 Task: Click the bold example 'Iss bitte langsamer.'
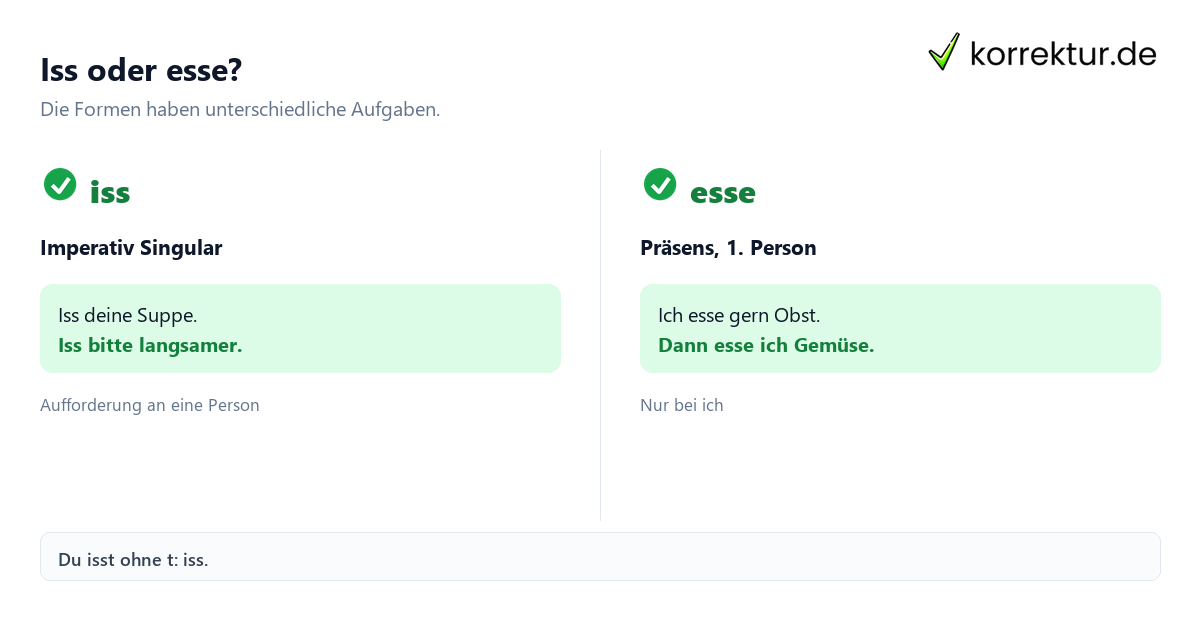[150, 345]
